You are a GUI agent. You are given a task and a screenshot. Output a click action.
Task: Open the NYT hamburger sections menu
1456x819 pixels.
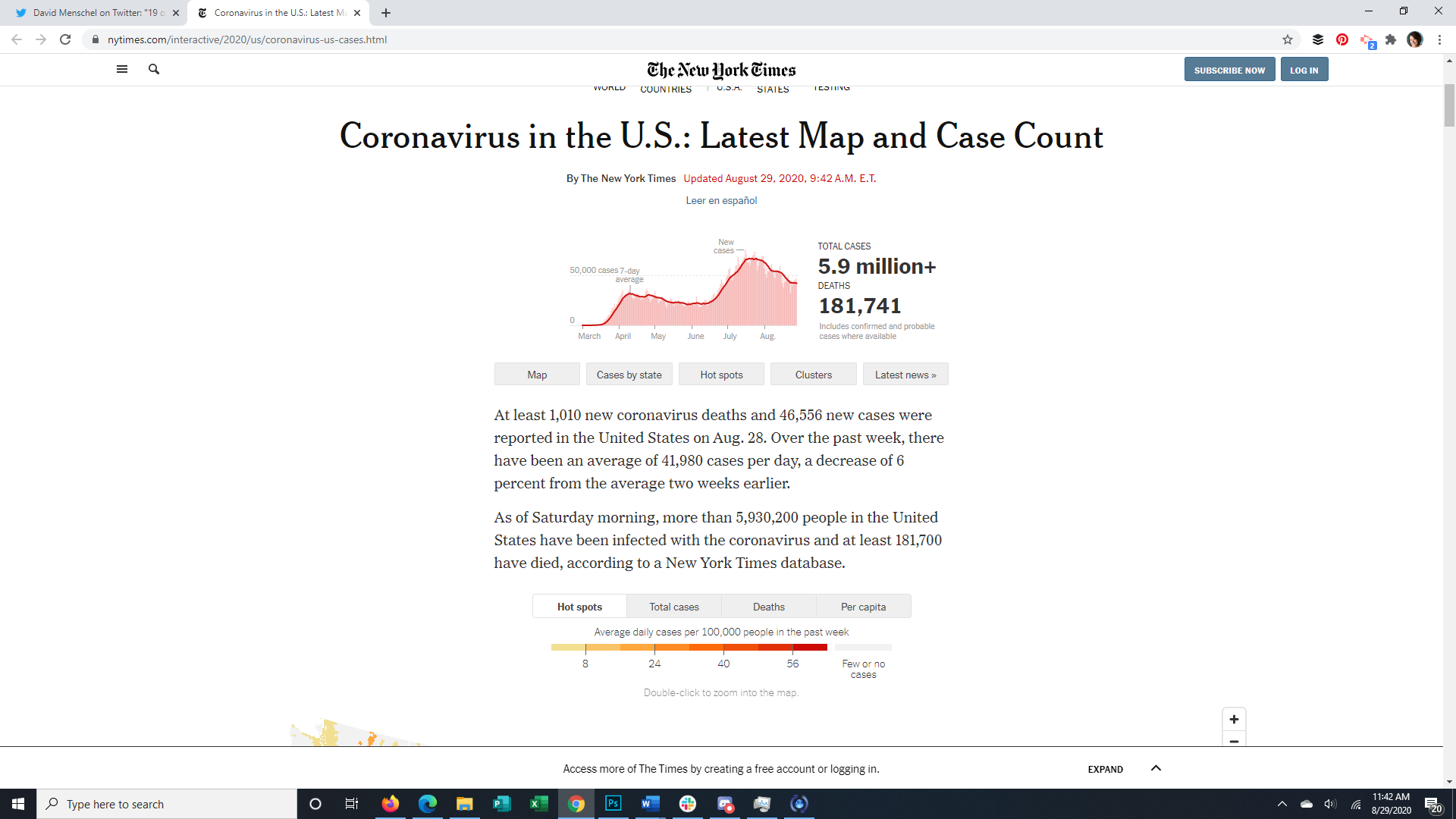point(121,69)
